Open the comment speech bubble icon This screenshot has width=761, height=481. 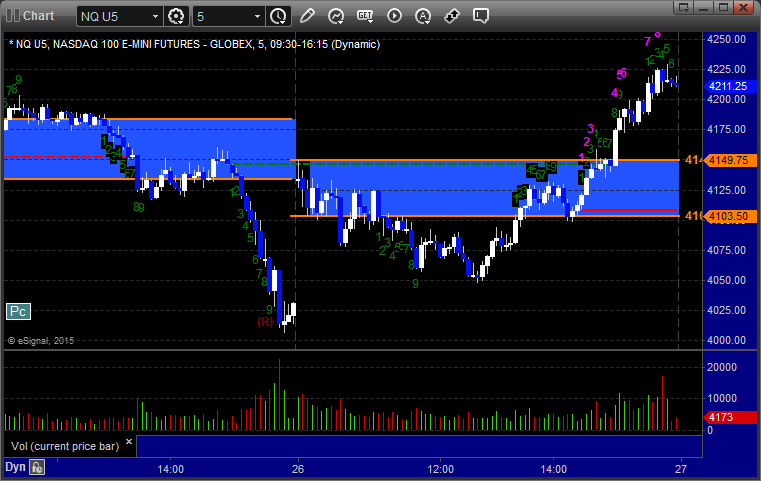pos(481,16)
